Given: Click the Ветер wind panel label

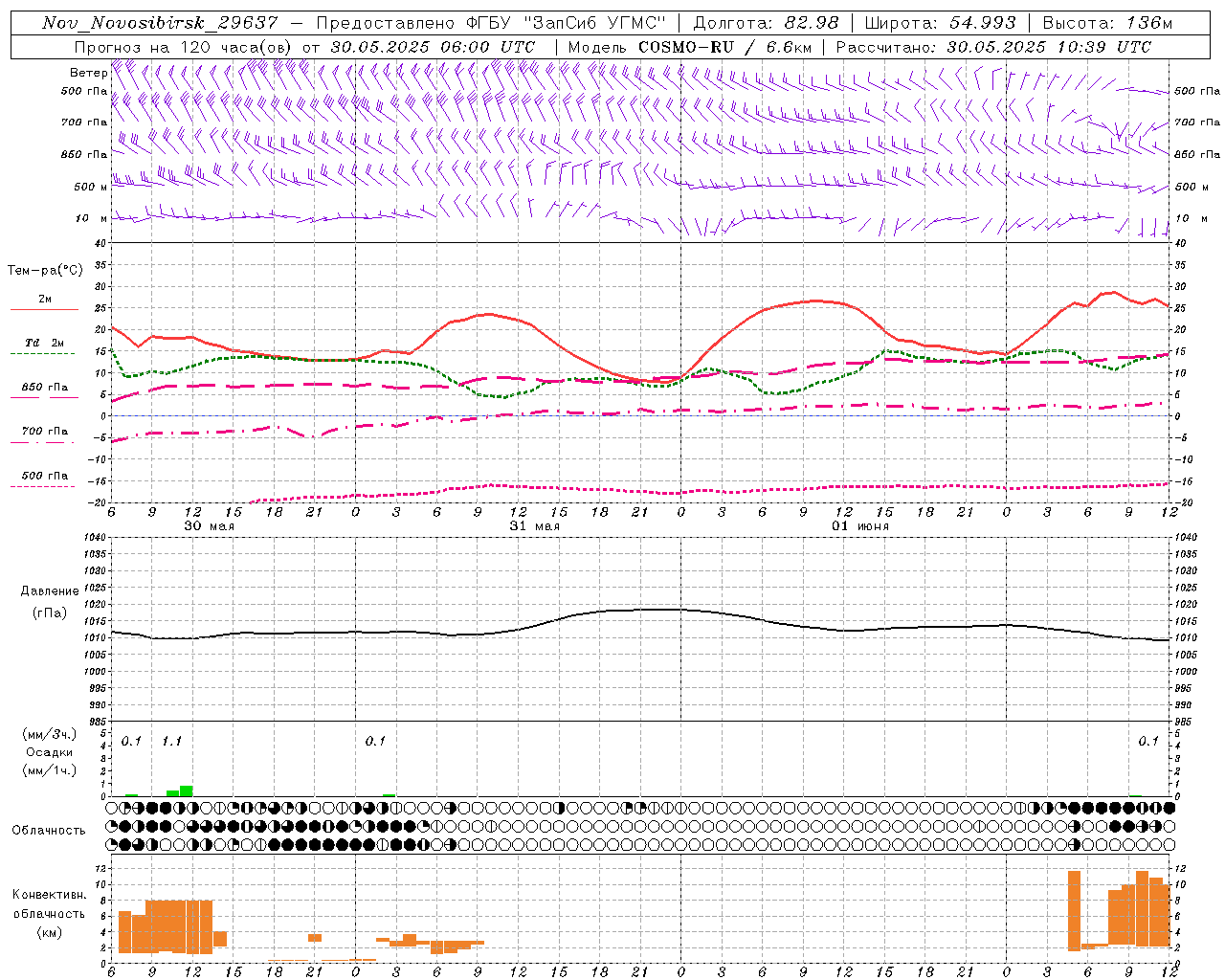Looking at the screenshot, I should tap(88, 73).
